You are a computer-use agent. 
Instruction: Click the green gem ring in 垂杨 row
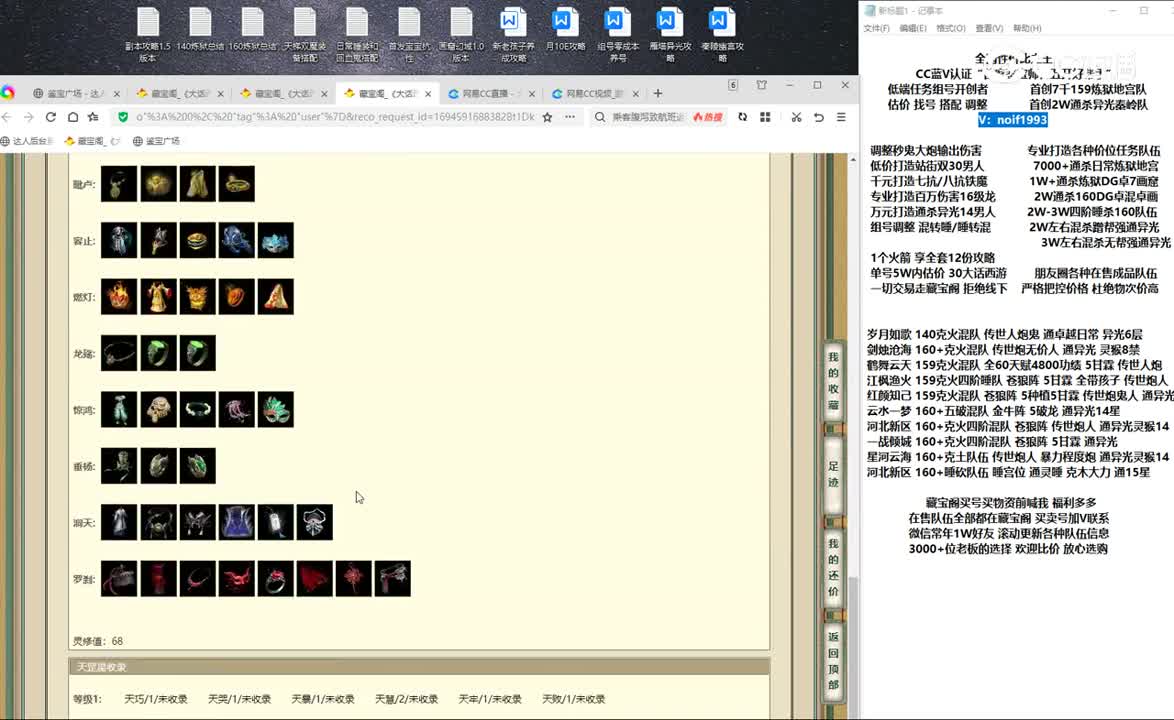198,466
